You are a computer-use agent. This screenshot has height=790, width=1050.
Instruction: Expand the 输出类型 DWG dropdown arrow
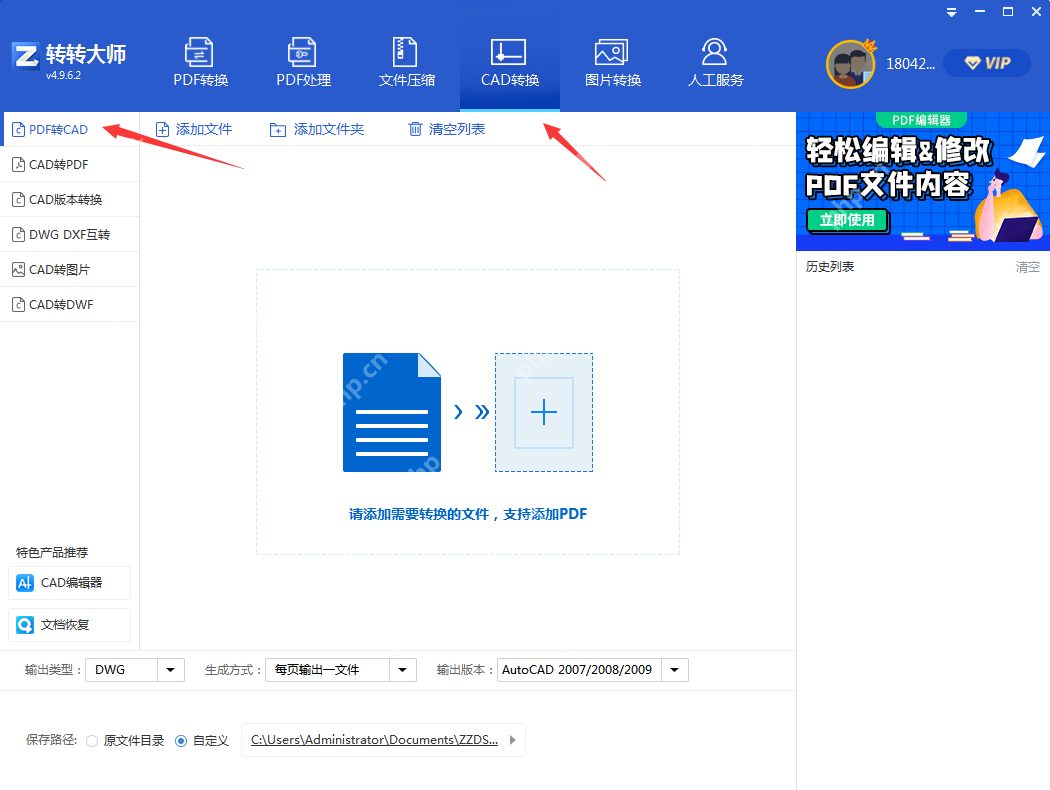[171, 669]
